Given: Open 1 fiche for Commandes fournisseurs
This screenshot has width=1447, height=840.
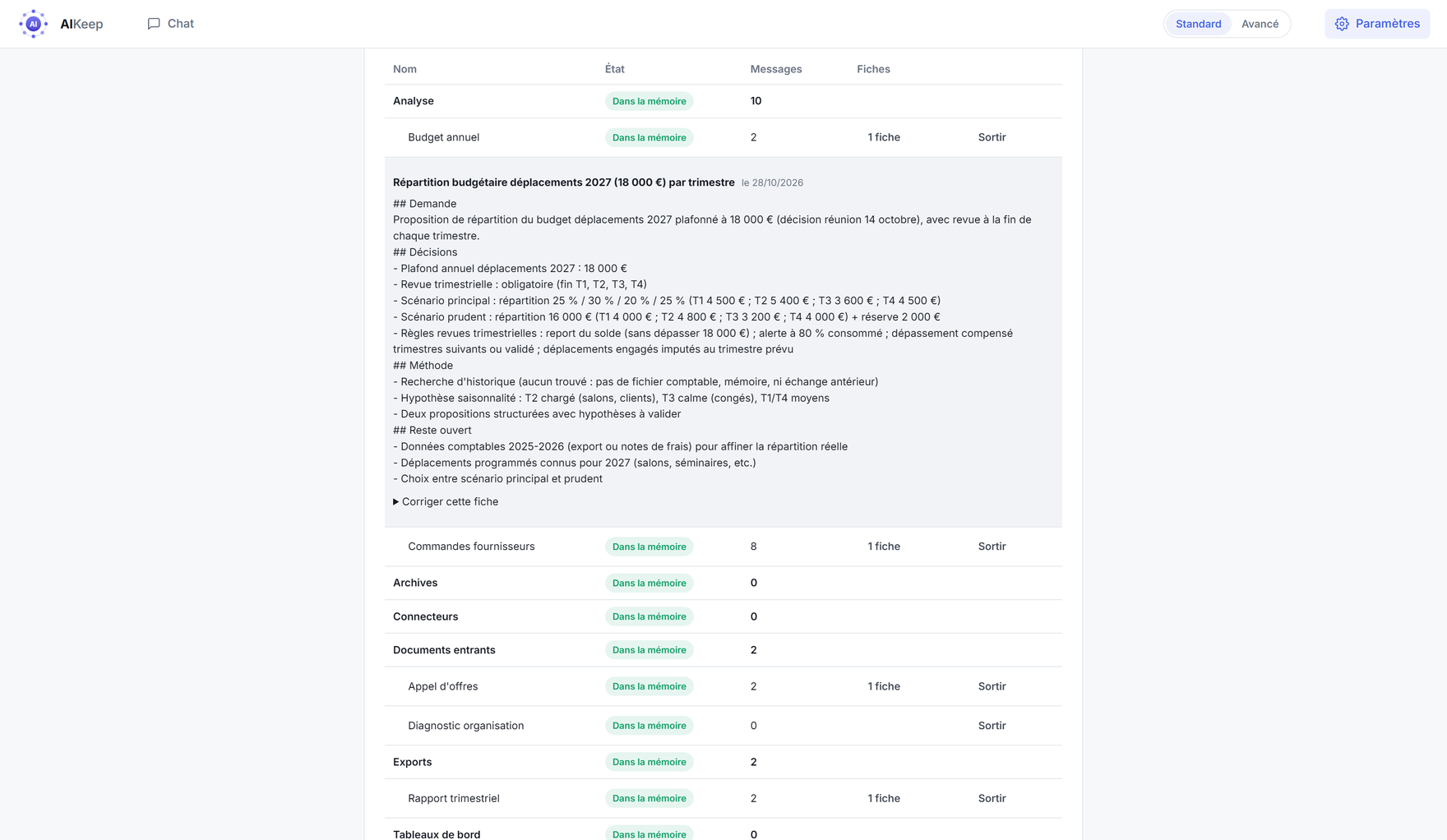Looking at the screenshot, I should coord(884,547).
